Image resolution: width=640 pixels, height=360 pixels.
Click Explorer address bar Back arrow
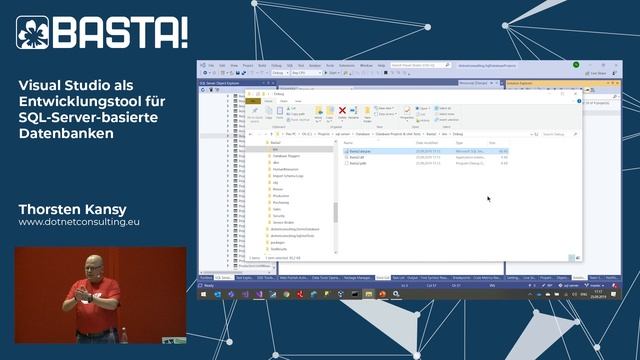click(x=250, y=134)
